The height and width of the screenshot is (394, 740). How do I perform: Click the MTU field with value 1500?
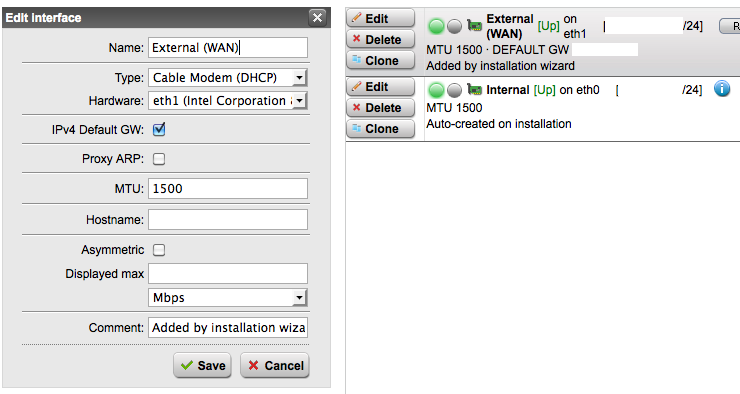point(228,188)
